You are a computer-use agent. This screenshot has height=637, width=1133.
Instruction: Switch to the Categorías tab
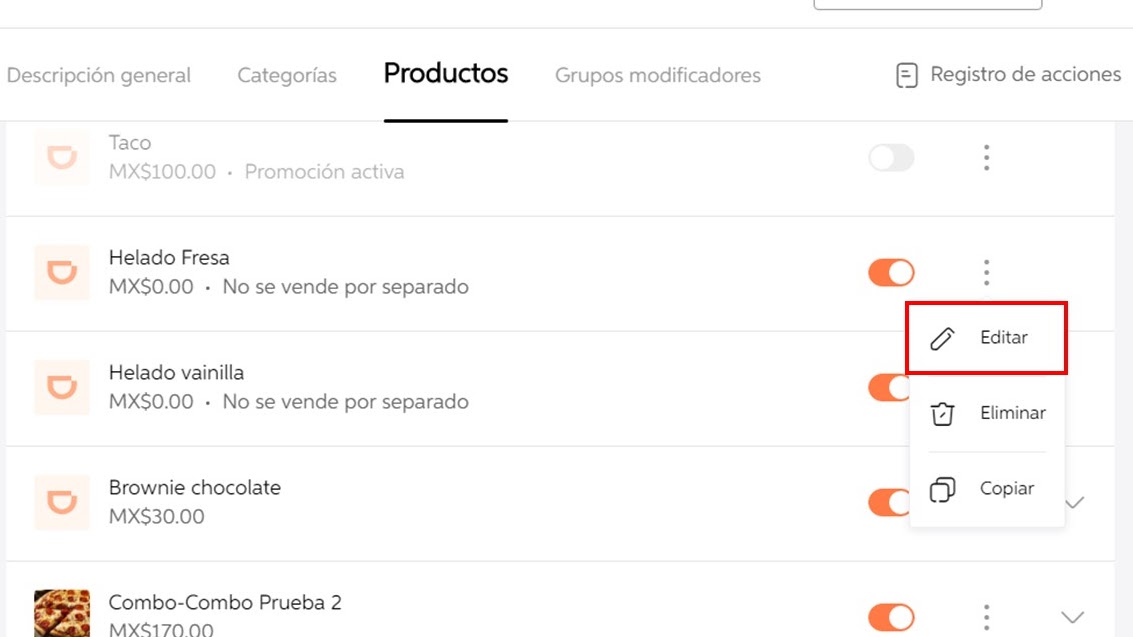286,75
